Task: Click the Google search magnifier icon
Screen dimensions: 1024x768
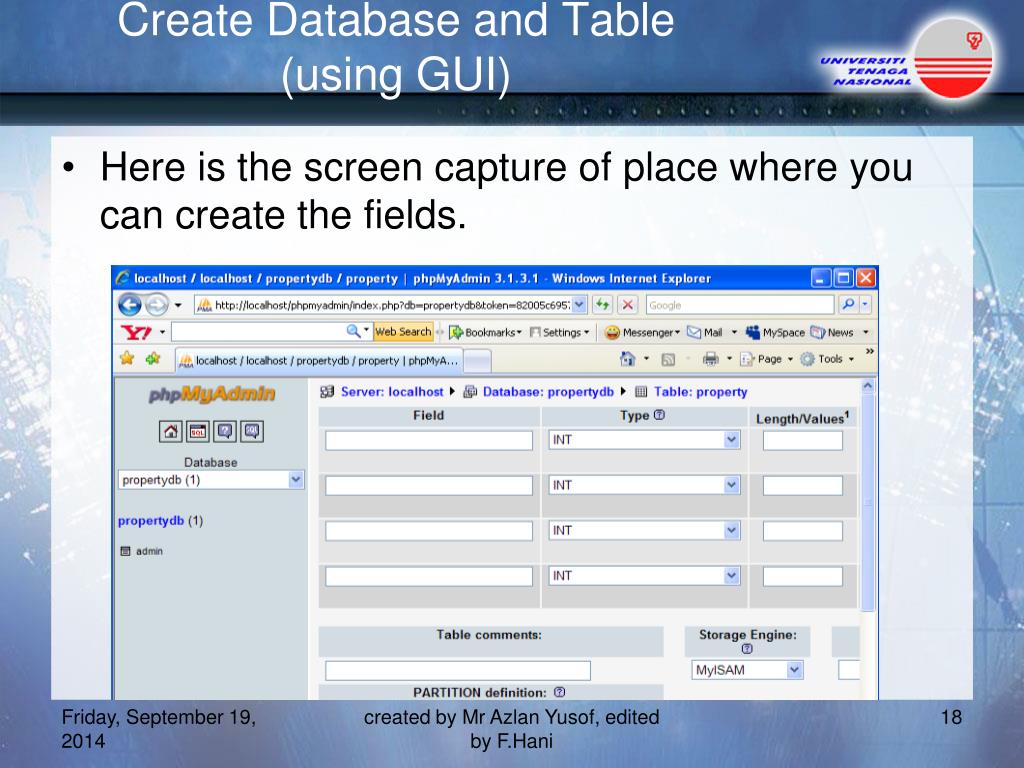Action: (848, 305)
